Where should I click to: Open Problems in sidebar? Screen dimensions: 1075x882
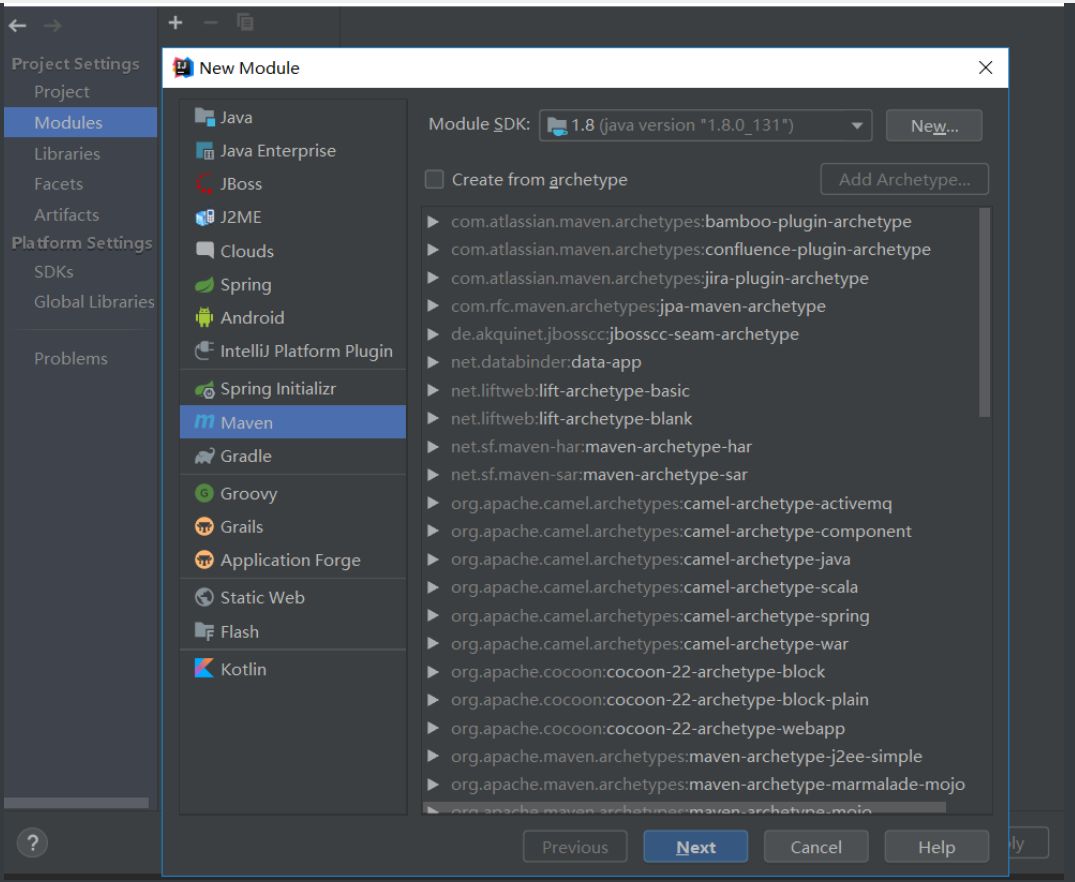(71, 358)
